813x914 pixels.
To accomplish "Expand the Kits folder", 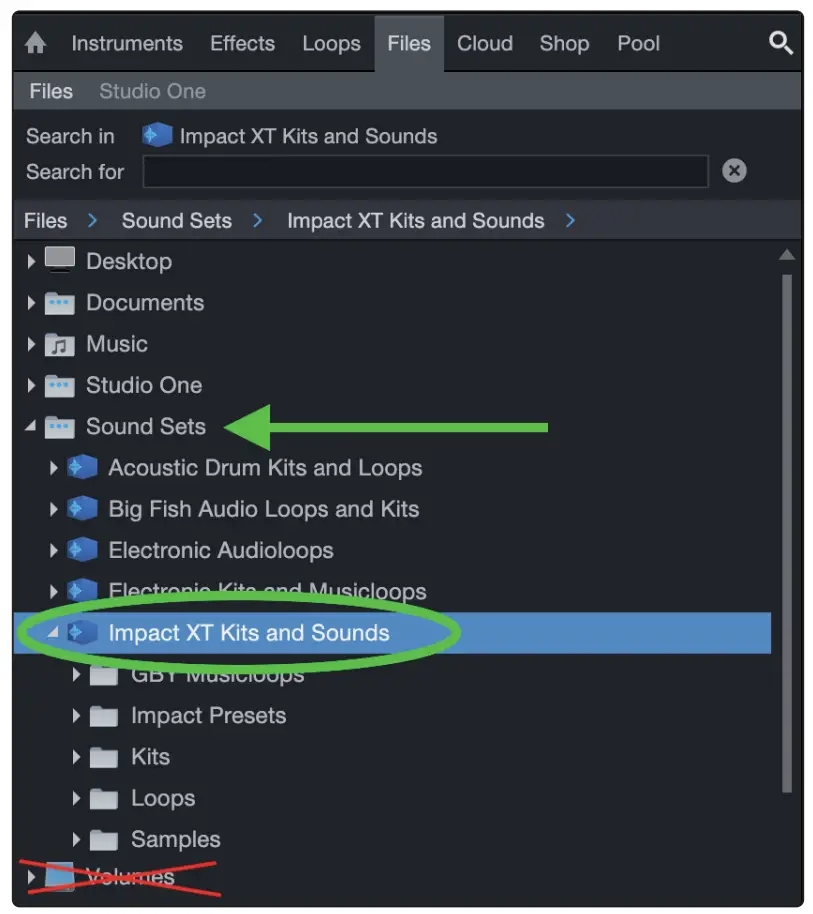I will pos(76,757).
